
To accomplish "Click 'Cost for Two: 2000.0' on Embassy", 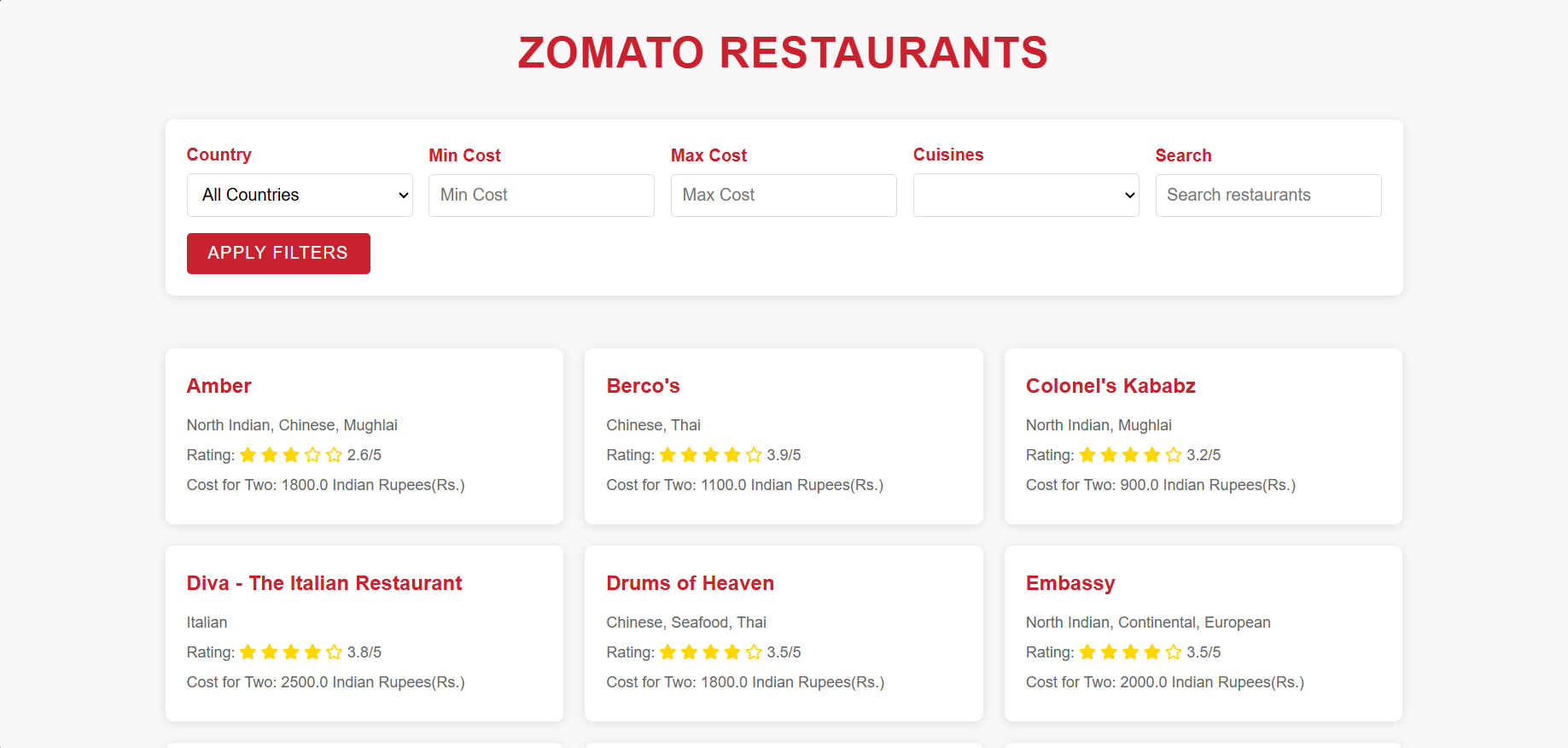I will pos(1165,682).
